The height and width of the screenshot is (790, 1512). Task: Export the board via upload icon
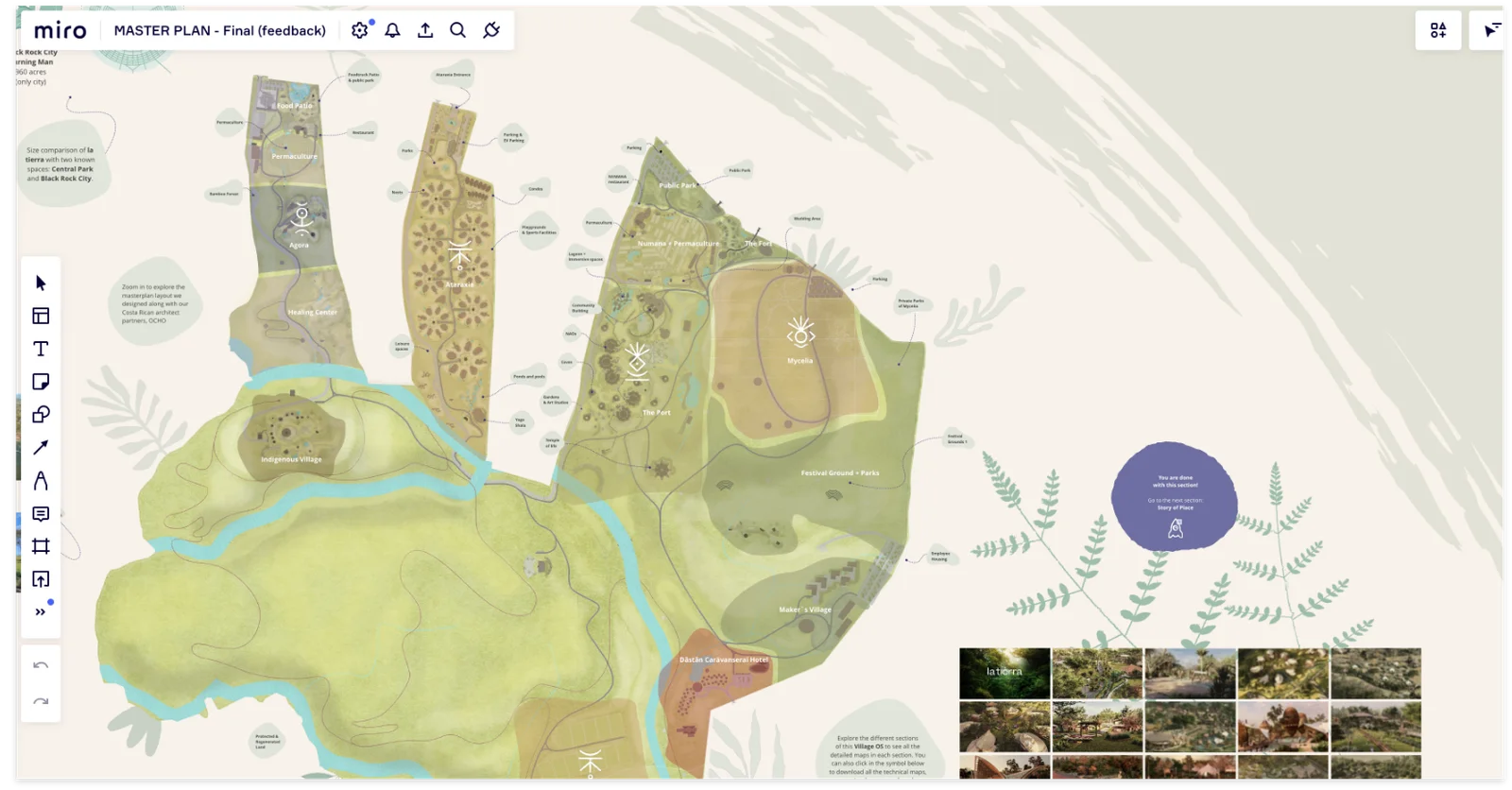(x=425, y=30)
